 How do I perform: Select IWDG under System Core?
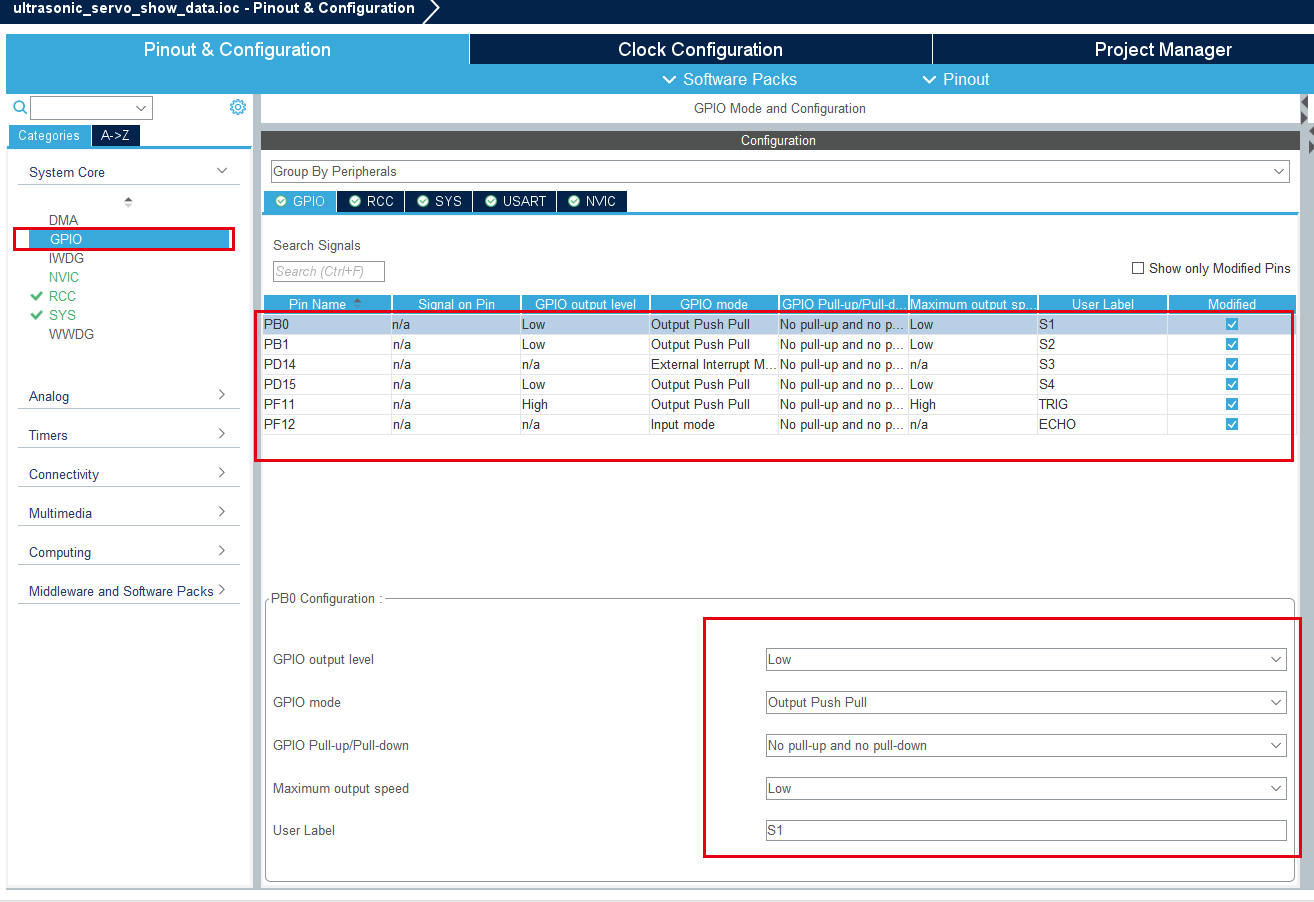click(x=66, y=258)
